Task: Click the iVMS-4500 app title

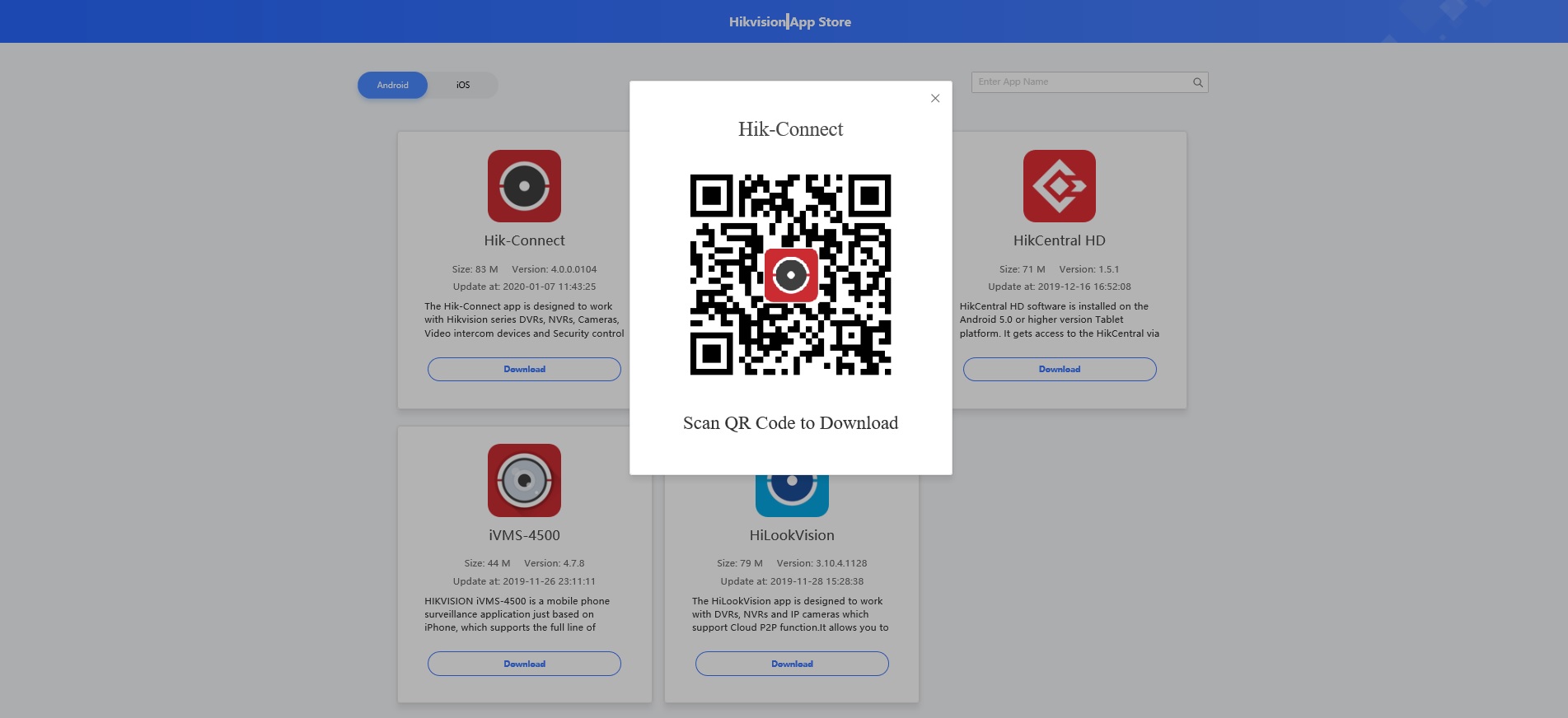Action: click(x=524, y=535)
